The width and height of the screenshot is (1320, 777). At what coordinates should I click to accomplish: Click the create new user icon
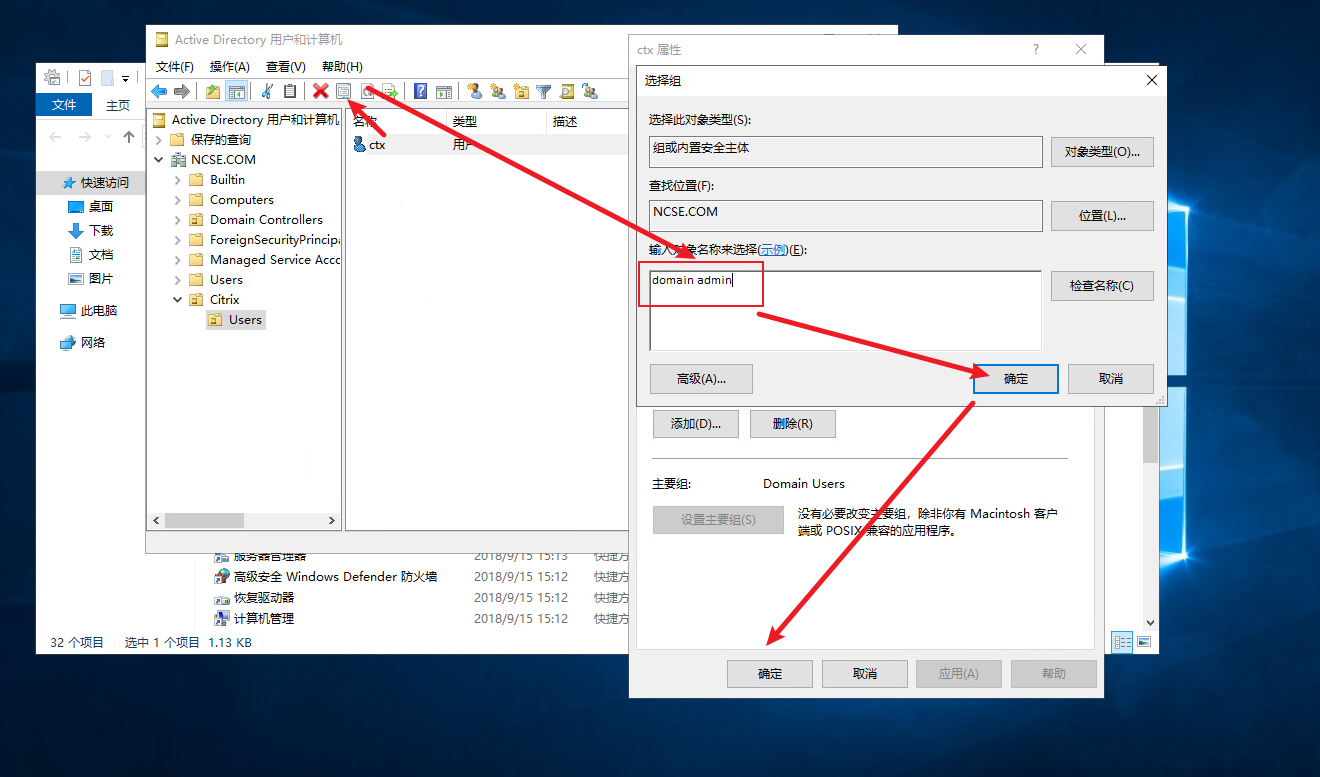point(474,91)
